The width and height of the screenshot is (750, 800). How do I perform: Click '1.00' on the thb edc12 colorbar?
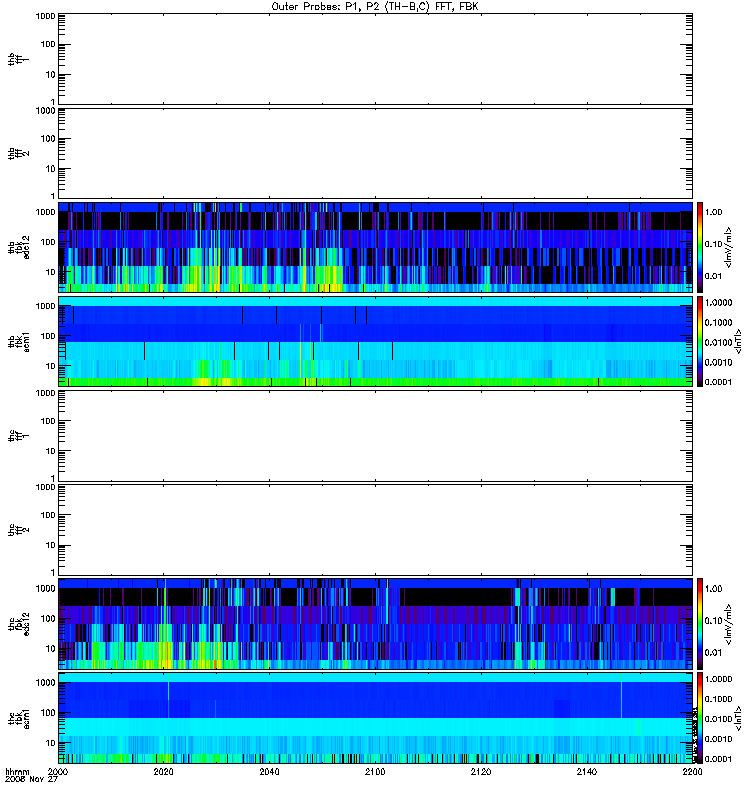click(x=713, y=212)
